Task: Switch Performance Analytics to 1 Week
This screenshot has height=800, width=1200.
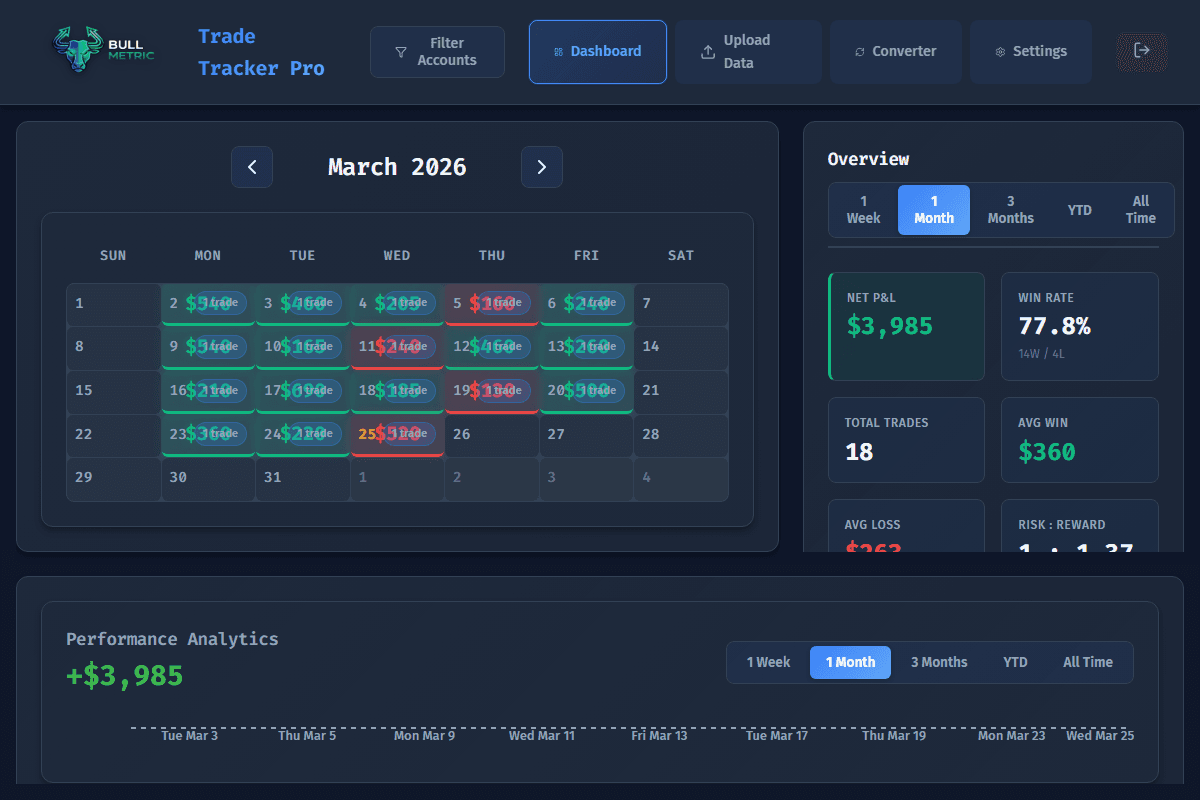Action: pos(770,661)
